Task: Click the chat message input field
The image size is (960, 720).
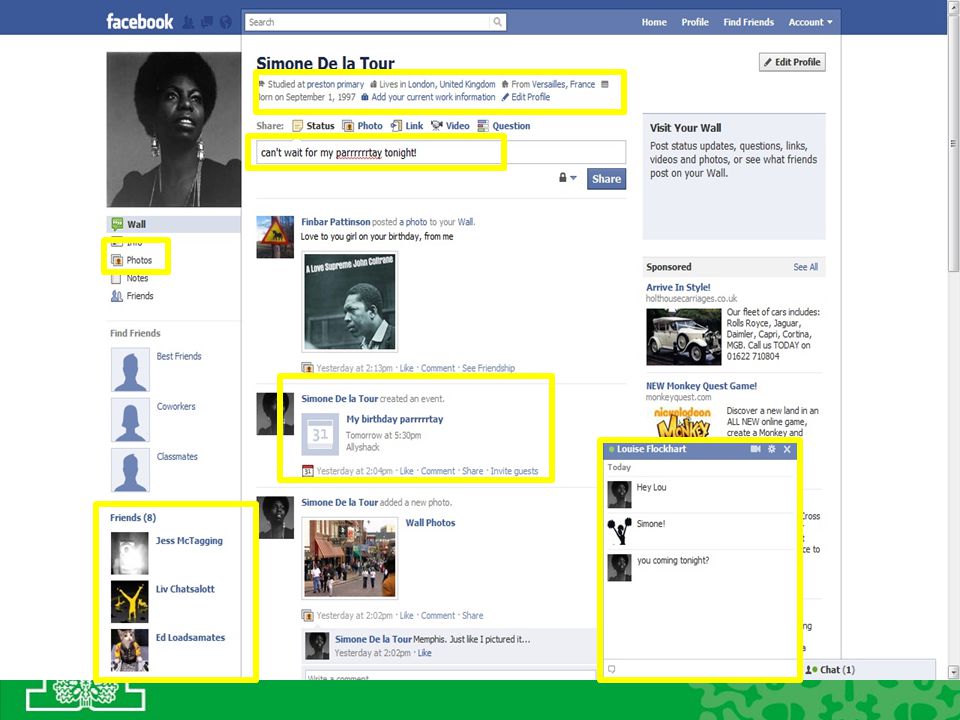Action: click(x=700, y=669)
